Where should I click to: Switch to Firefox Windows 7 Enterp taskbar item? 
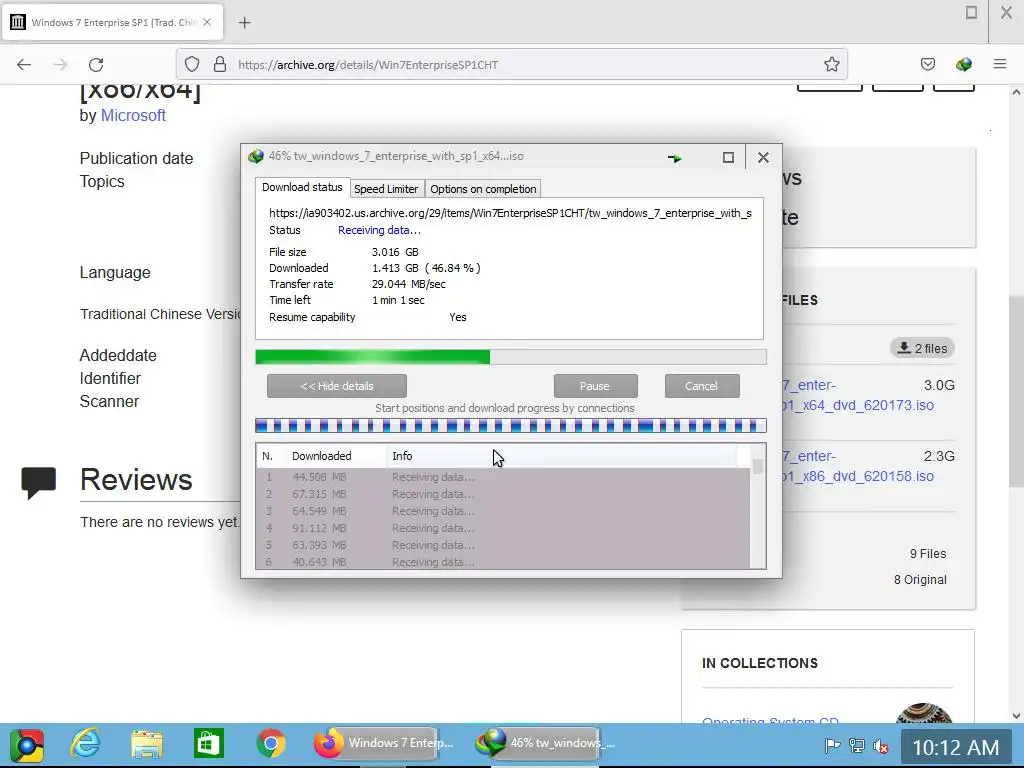click(384, 744)
